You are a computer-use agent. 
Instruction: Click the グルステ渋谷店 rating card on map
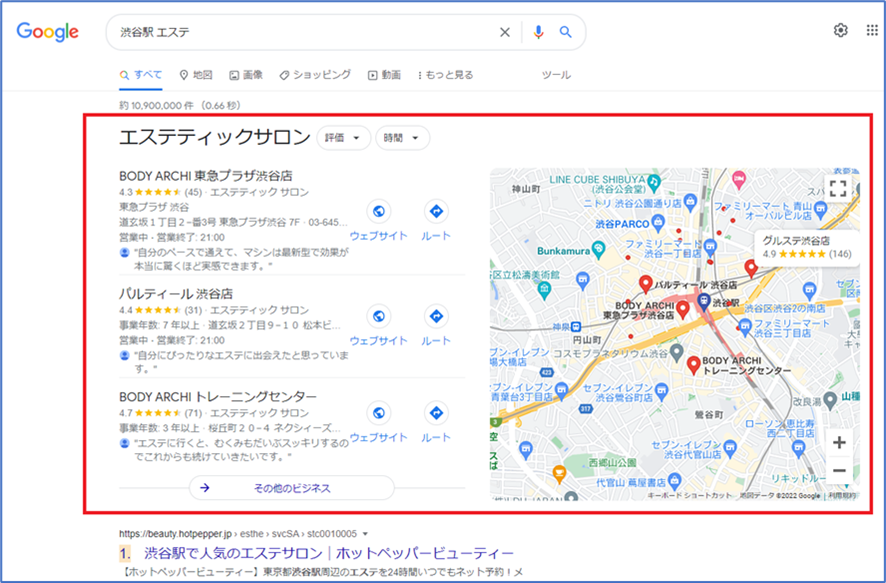tap(806, 247)
